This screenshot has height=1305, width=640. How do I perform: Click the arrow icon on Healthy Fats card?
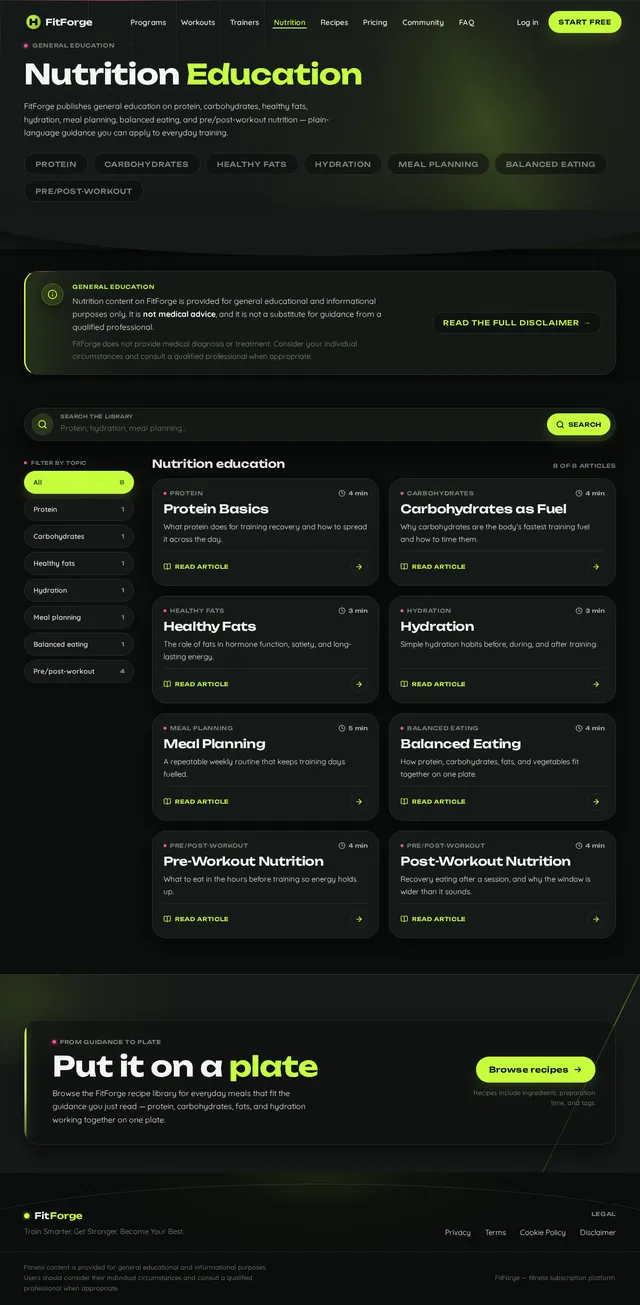(359, 684)
